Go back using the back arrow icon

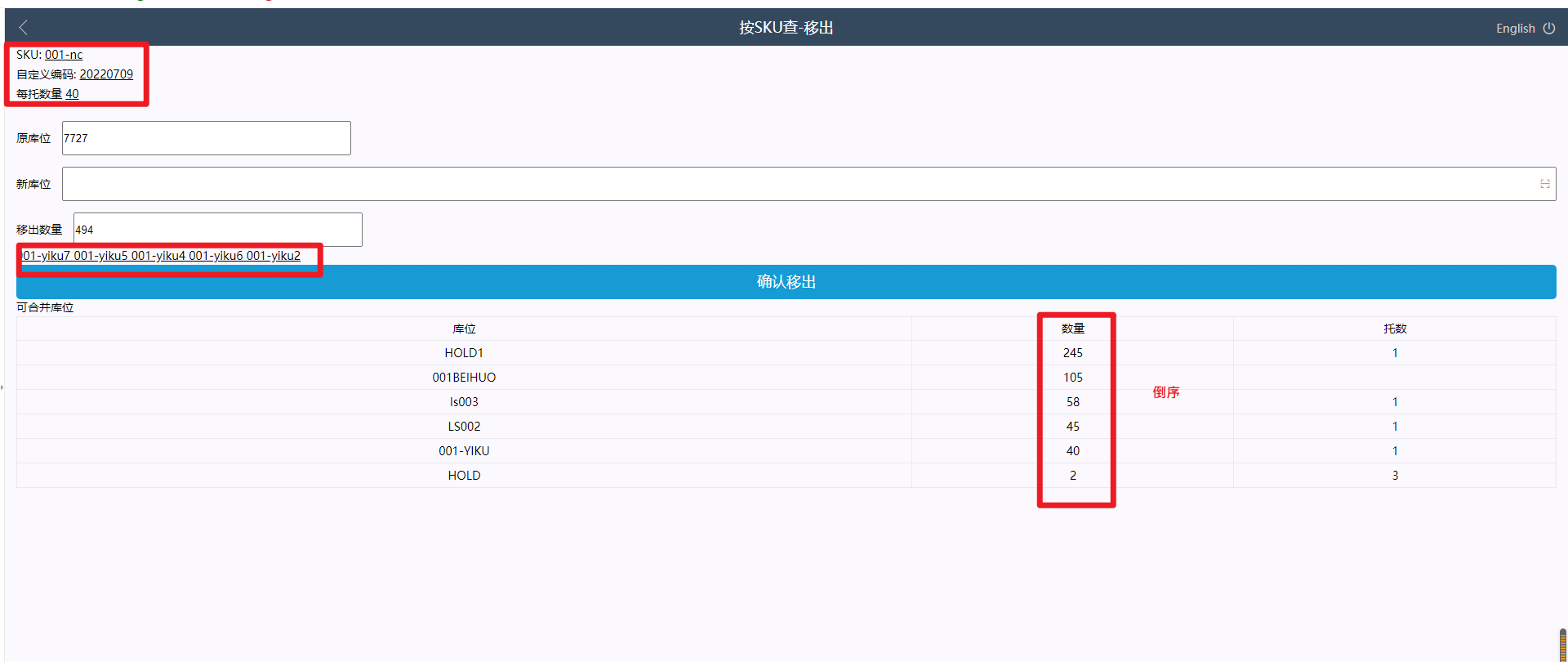(x=23, y=28)
